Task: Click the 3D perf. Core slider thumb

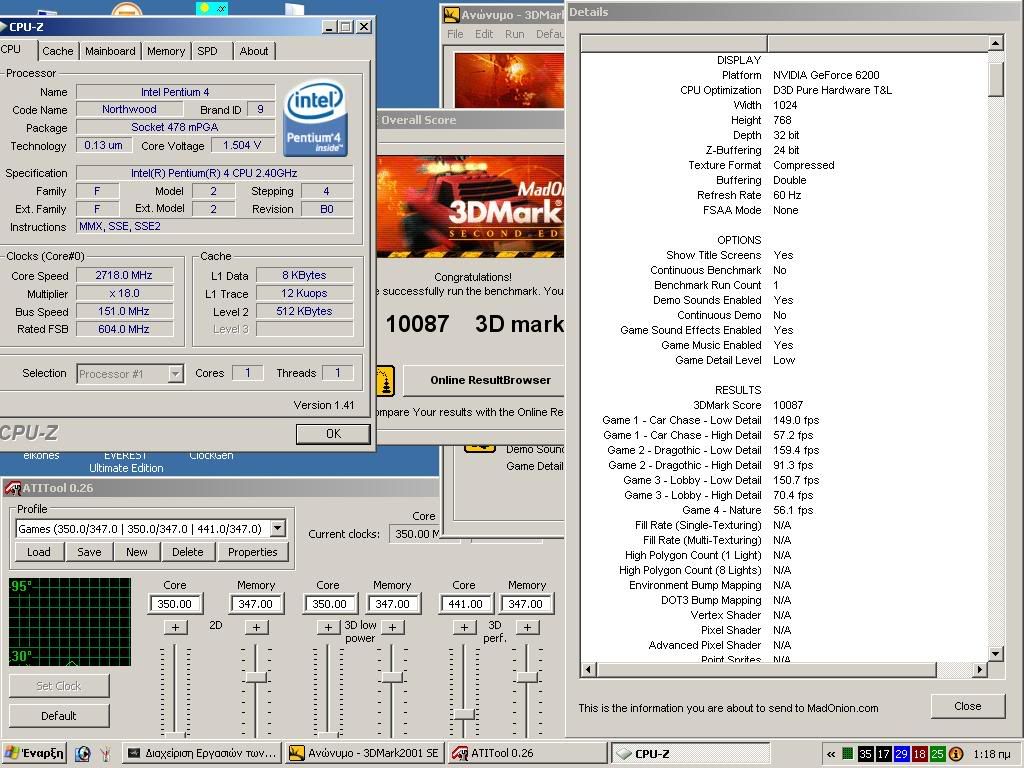Action: click(464, 714)
